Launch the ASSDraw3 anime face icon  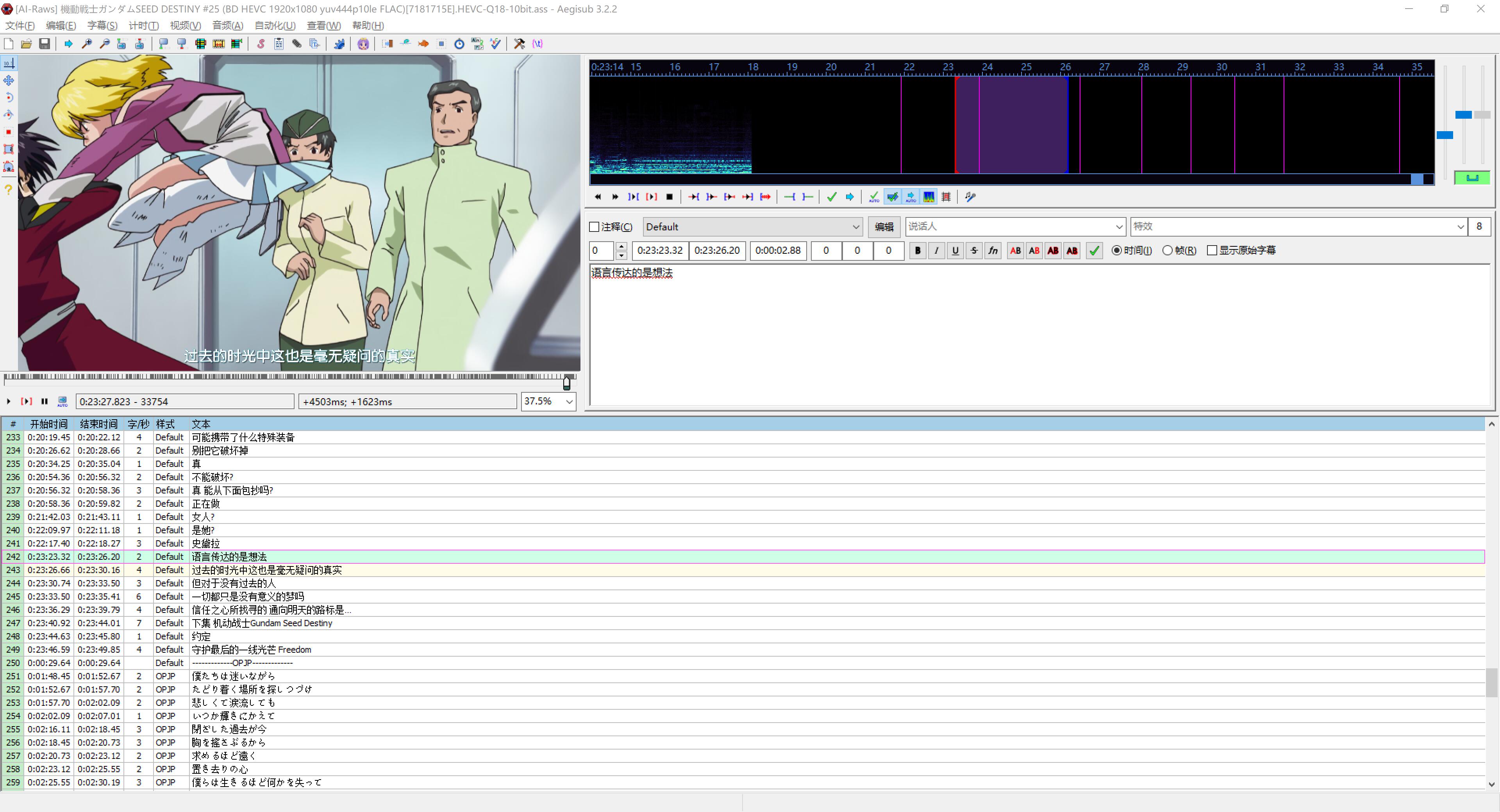pos(363,44)
